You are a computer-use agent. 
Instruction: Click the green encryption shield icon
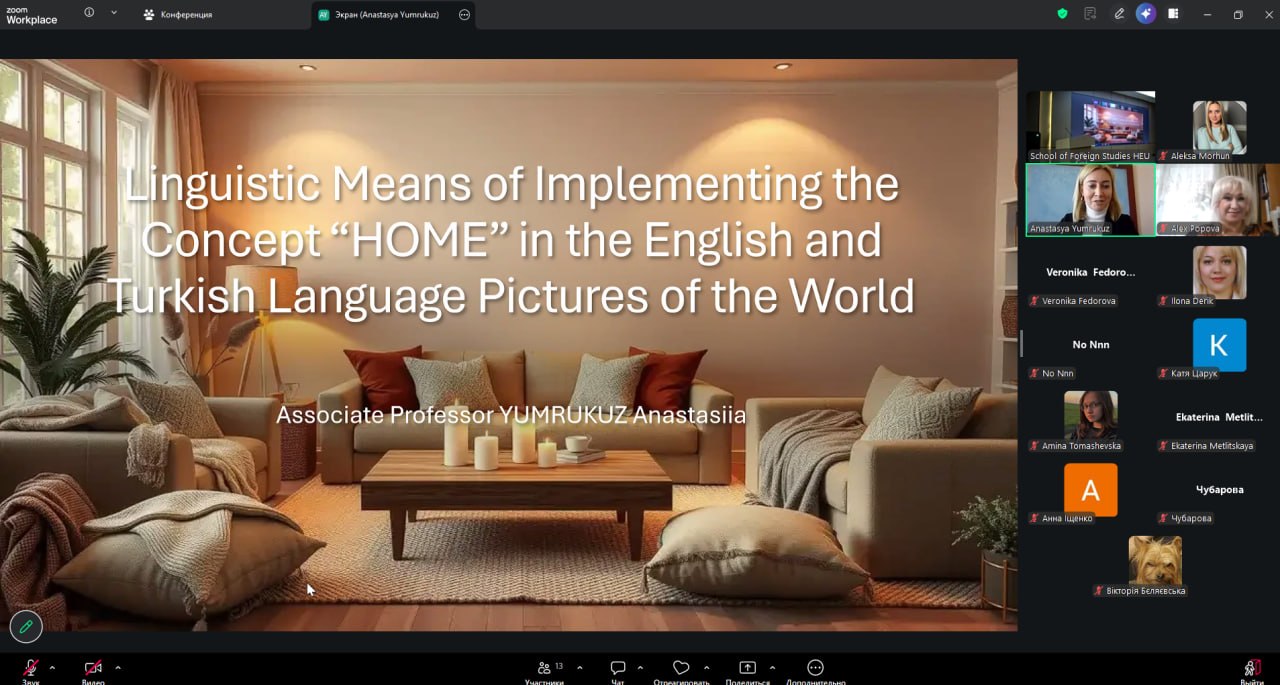tap(1062, 14)
